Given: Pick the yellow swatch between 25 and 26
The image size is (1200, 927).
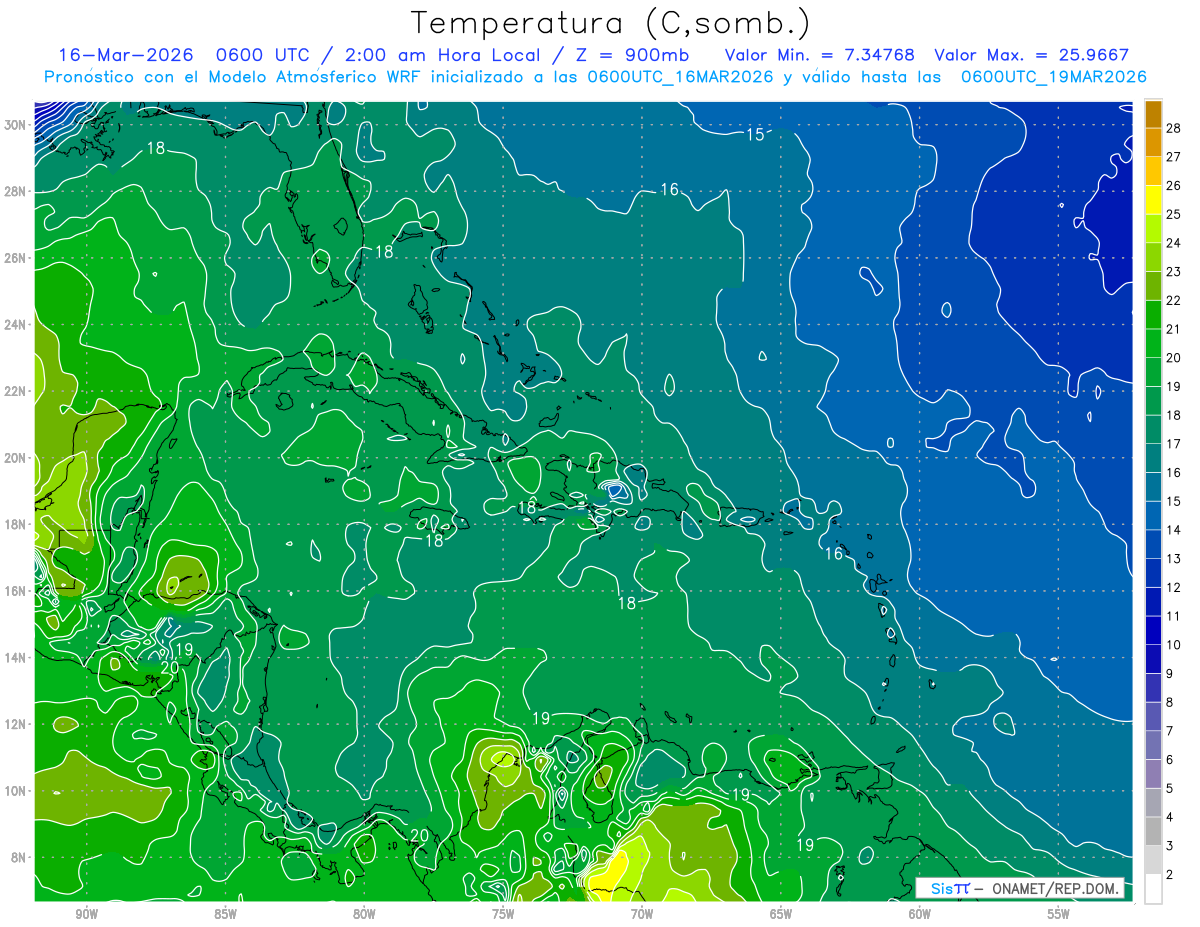Looking at the screenshot, I should point(1153,201).
